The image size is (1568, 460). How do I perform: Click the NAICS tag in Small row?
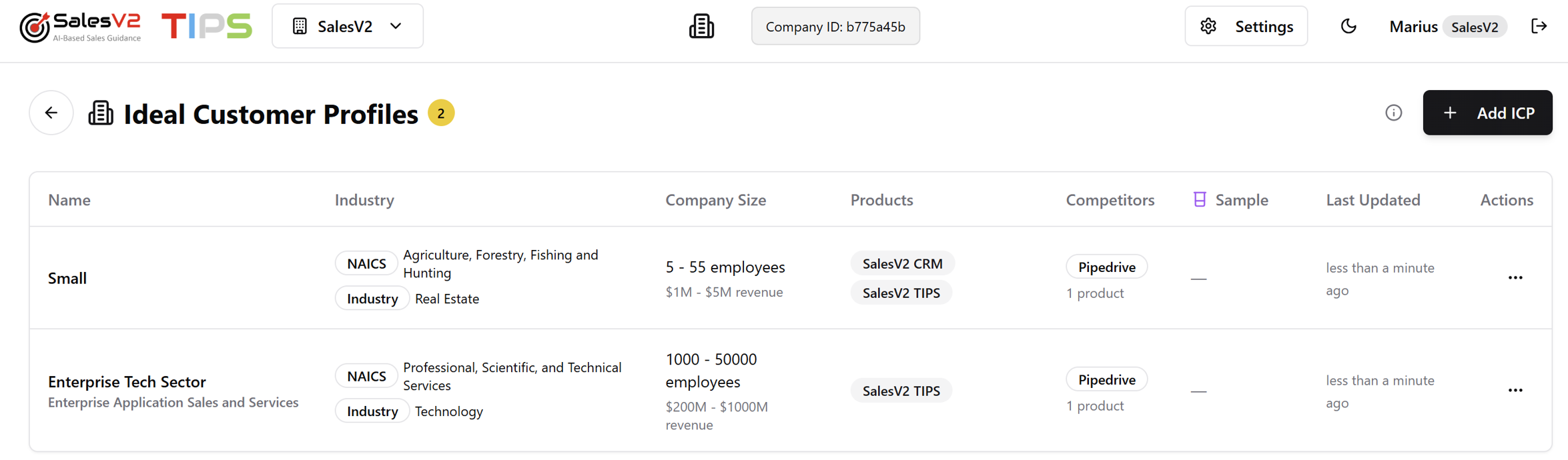[366, 263]
